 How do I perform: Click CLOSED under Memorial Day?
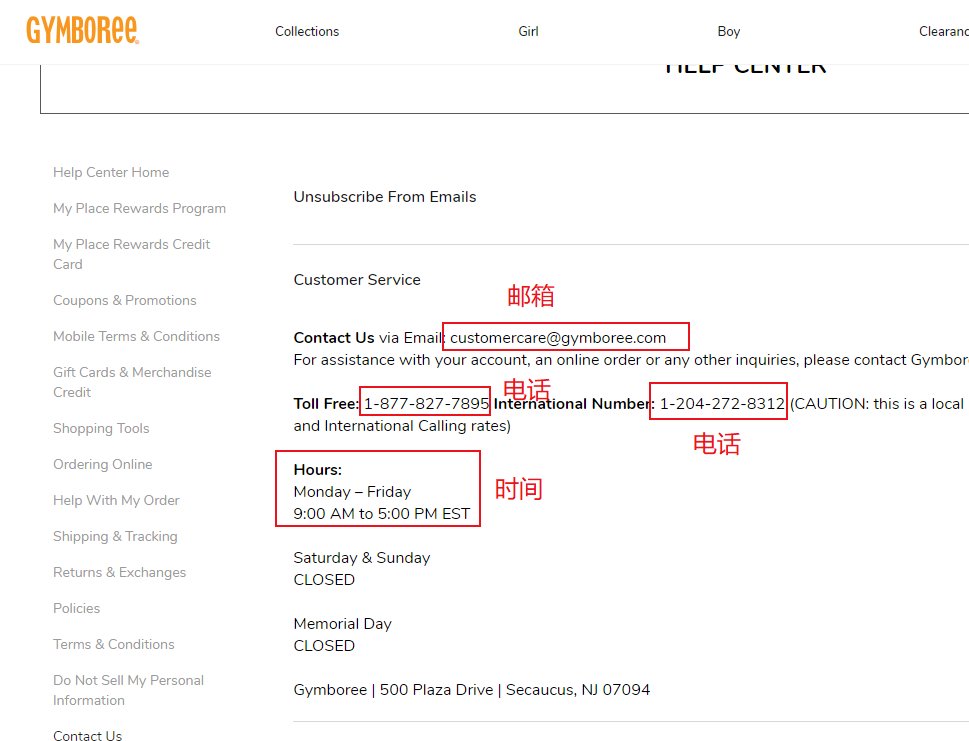click(324, 646)
